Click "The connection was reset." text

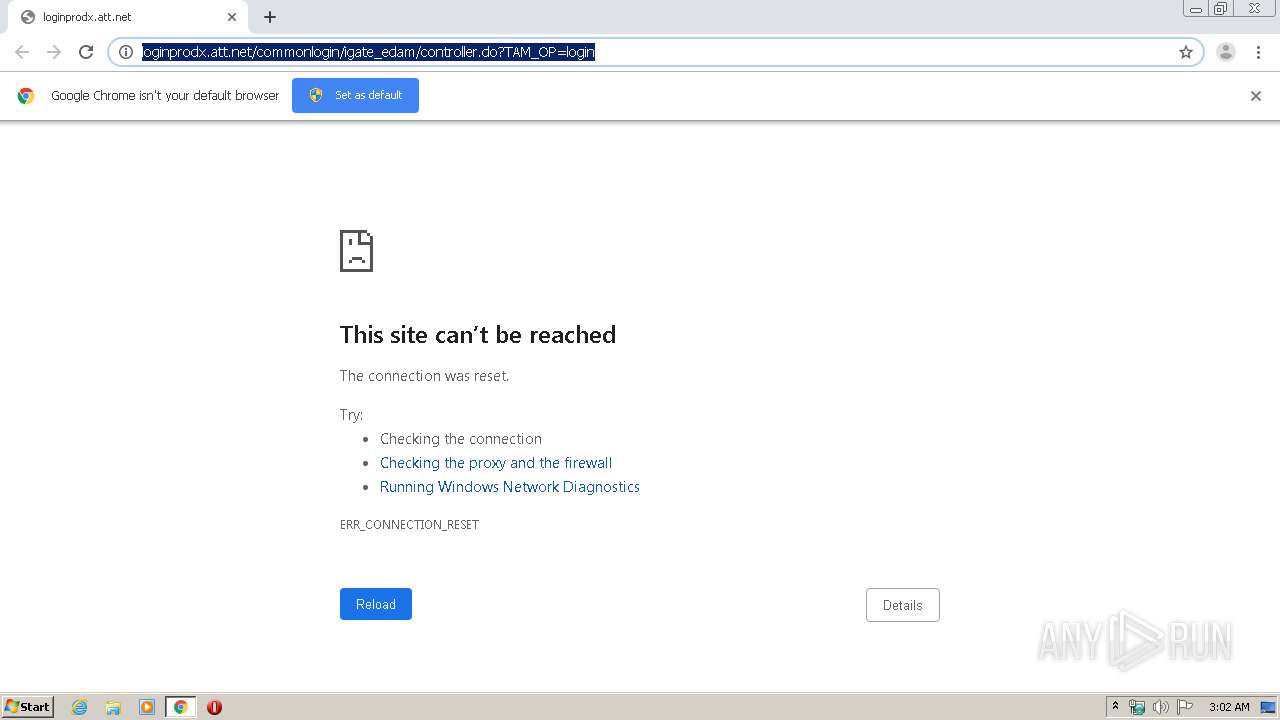pyautogui.click(x=424, y=376)
